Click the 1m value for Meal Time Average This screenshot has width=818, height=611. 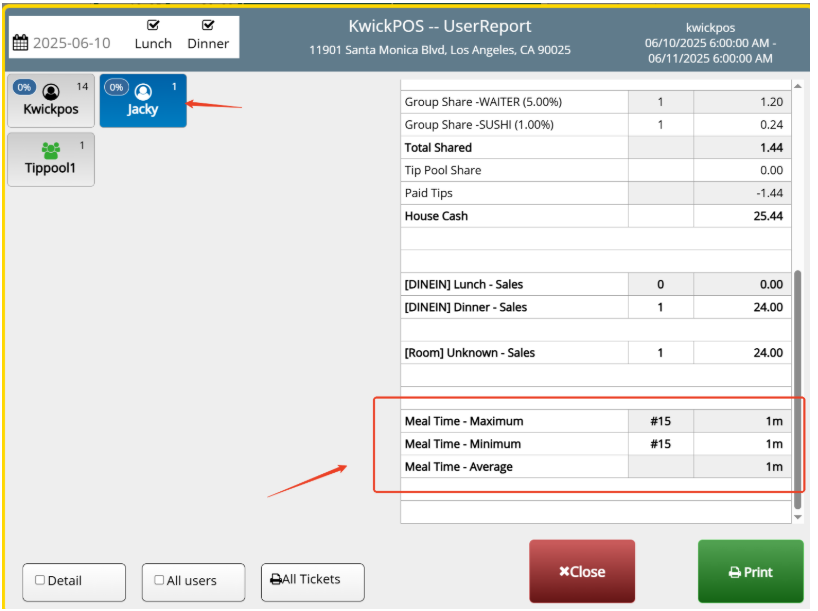pos(774,467)
